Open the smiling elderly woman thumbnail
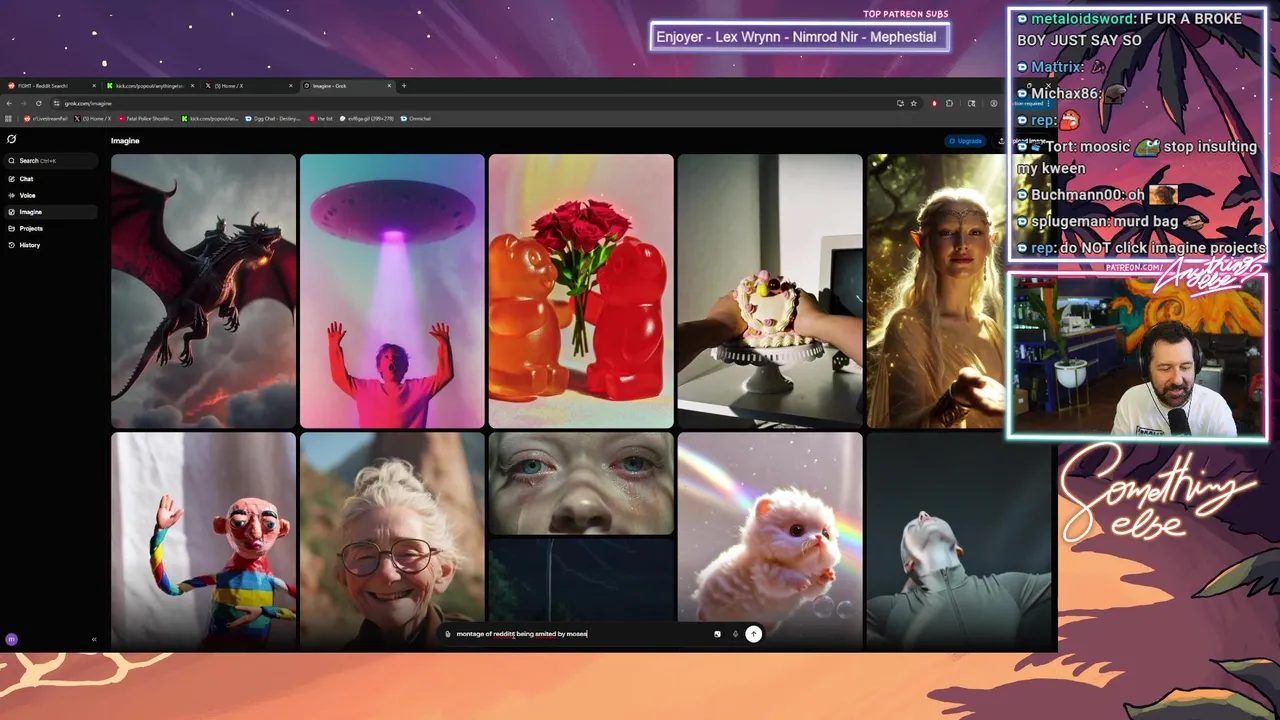This screenshot has width=1280, height=720. 392,540
